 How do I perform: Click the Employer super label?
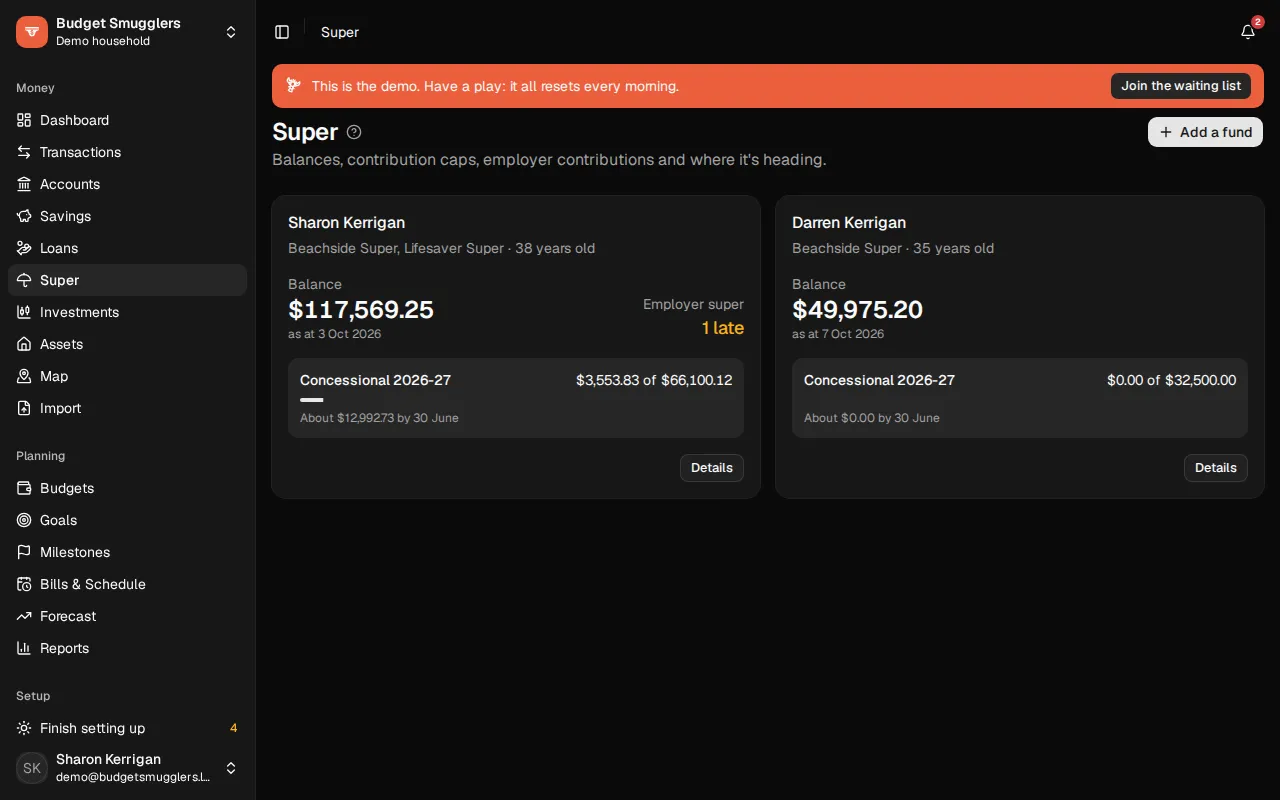[693, 304]
